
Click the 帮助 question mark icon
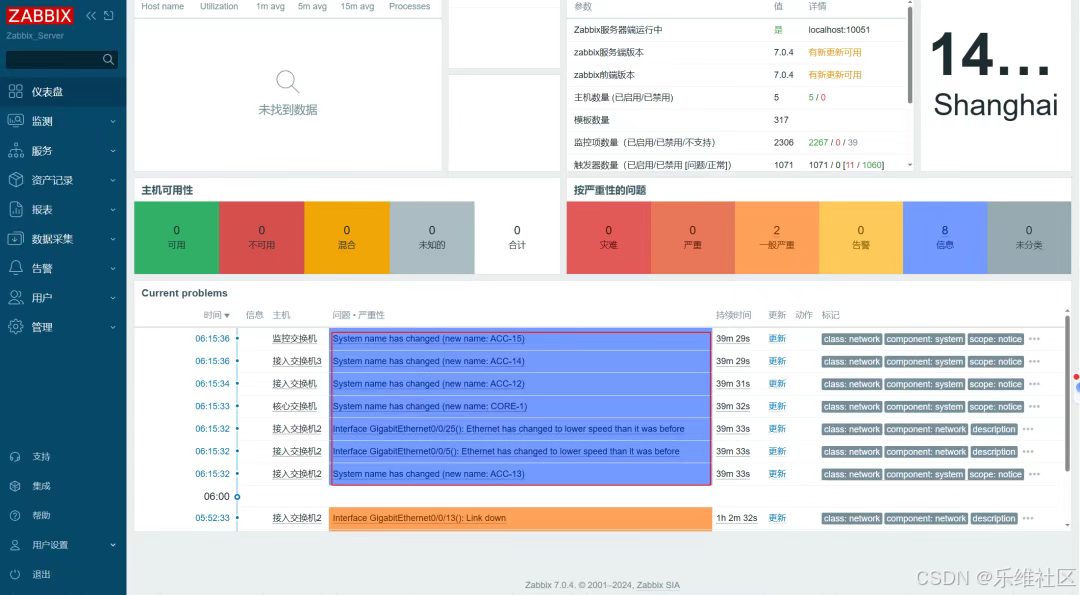pos(15,515)
